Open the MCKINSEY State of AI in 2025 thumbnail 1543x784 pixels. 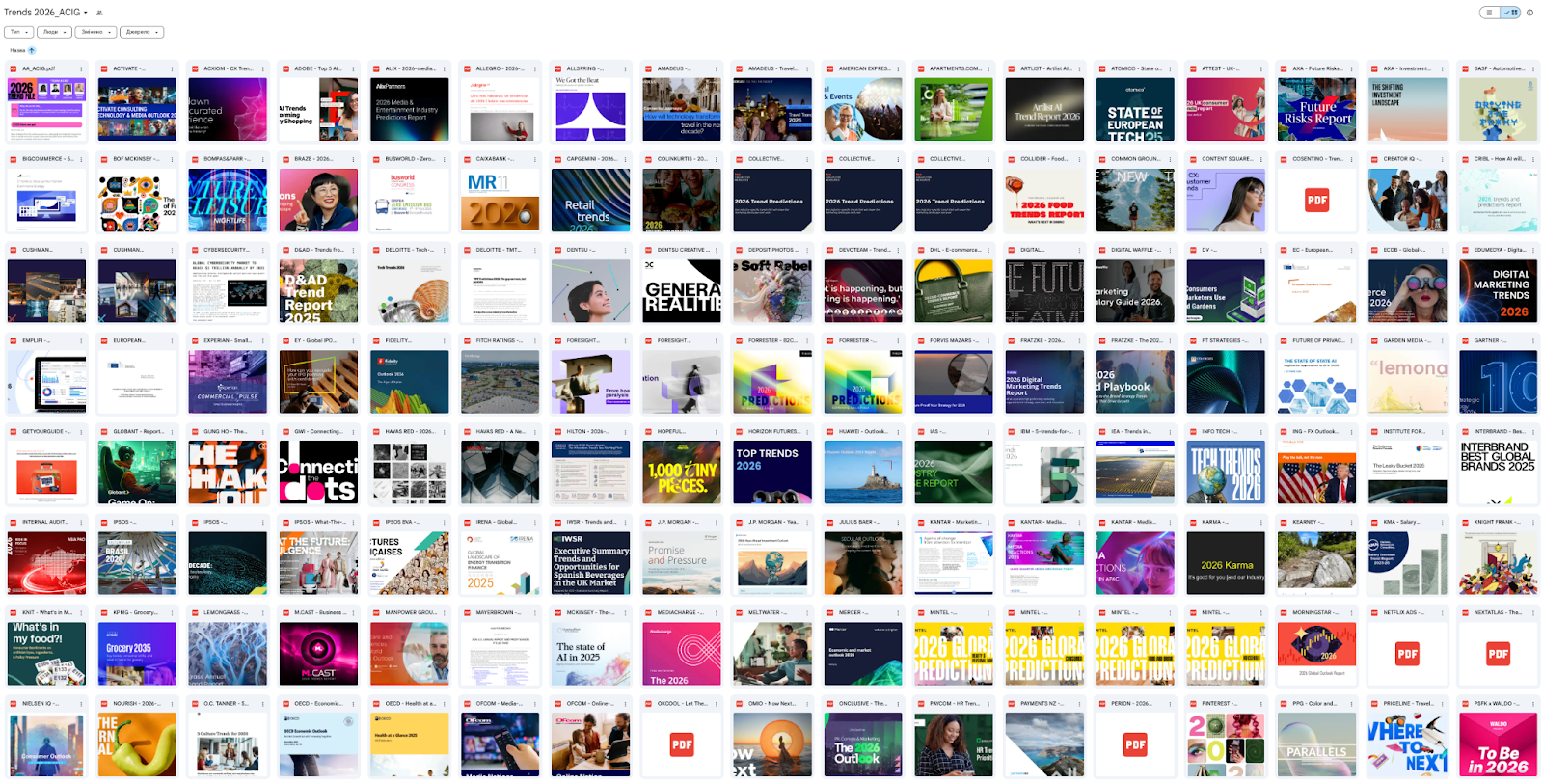coord(591,653)
